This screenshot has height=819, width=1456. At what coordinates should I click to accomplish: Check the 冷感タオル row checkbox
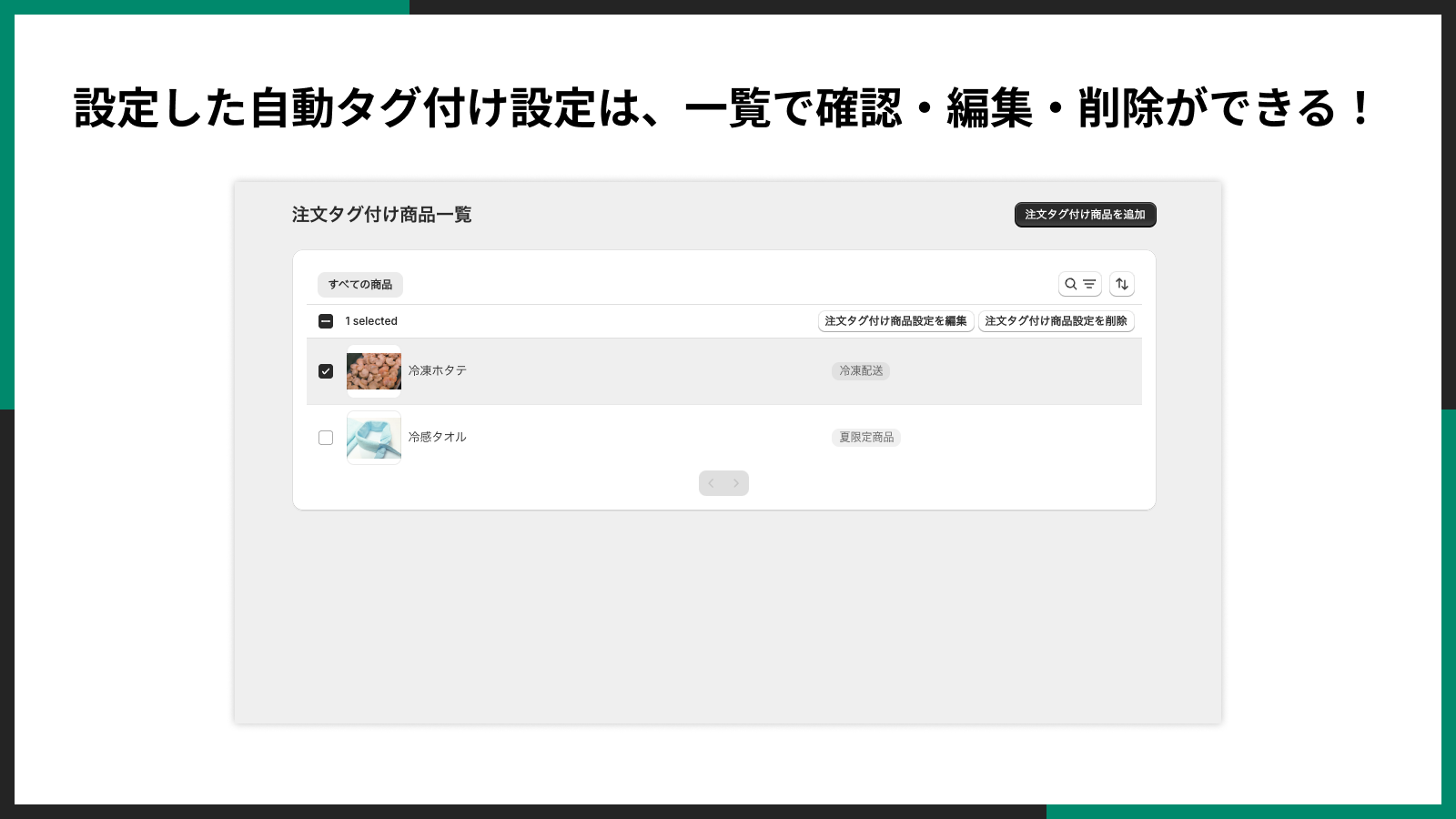[x=326, y=438]
